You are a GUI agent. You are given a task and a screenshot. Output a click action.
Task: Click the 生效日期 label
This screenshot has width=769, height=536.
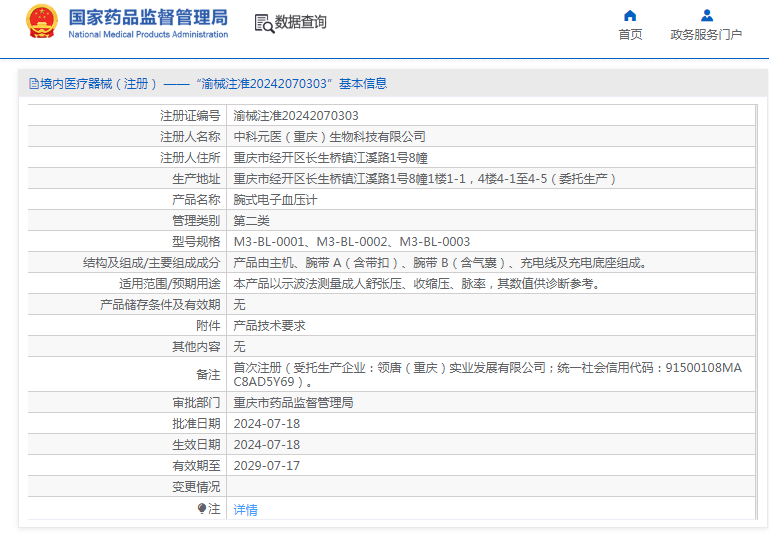point(196,445)
